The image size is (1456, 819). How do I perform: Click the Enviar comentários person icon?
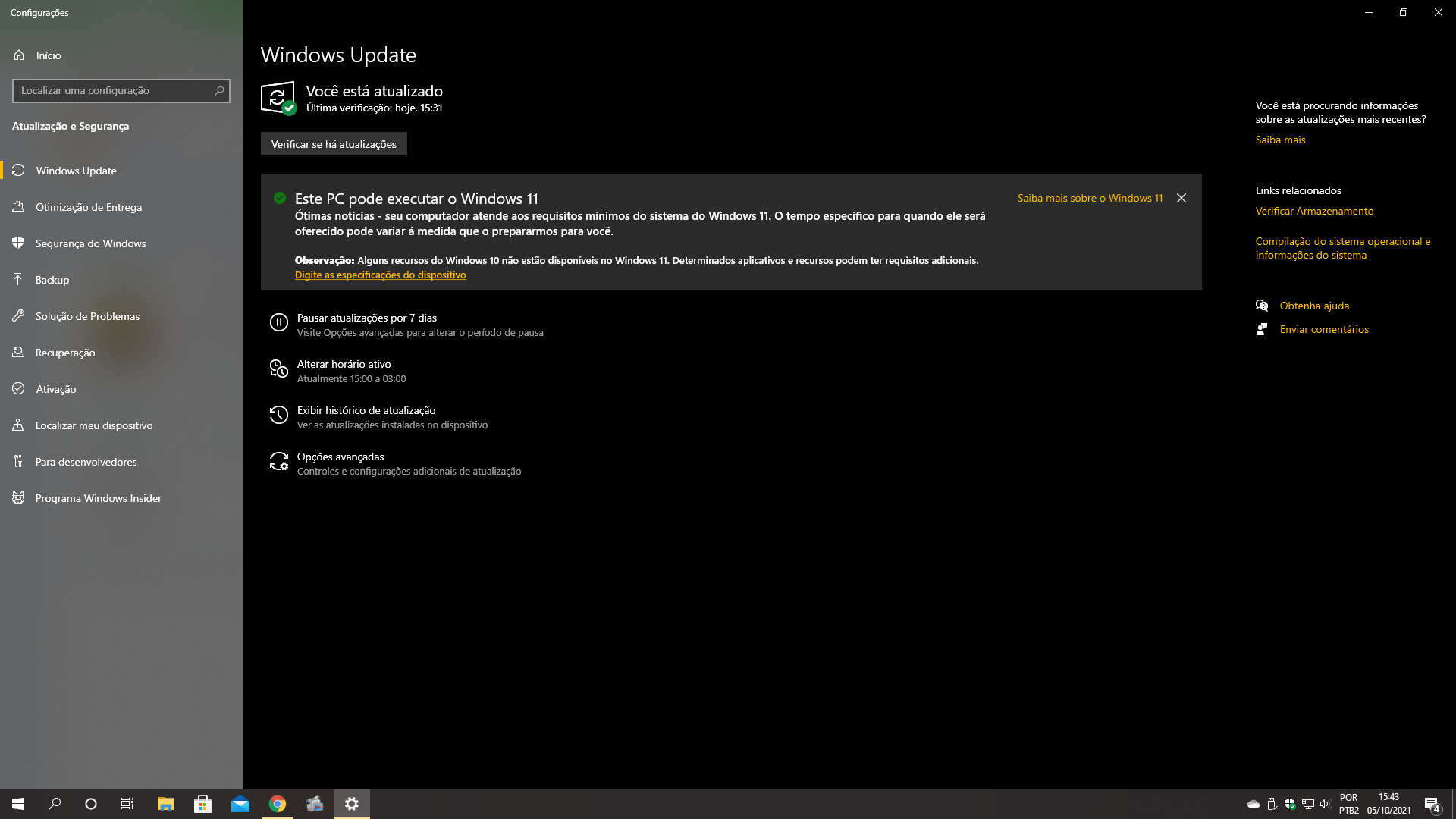[1262, 329]
